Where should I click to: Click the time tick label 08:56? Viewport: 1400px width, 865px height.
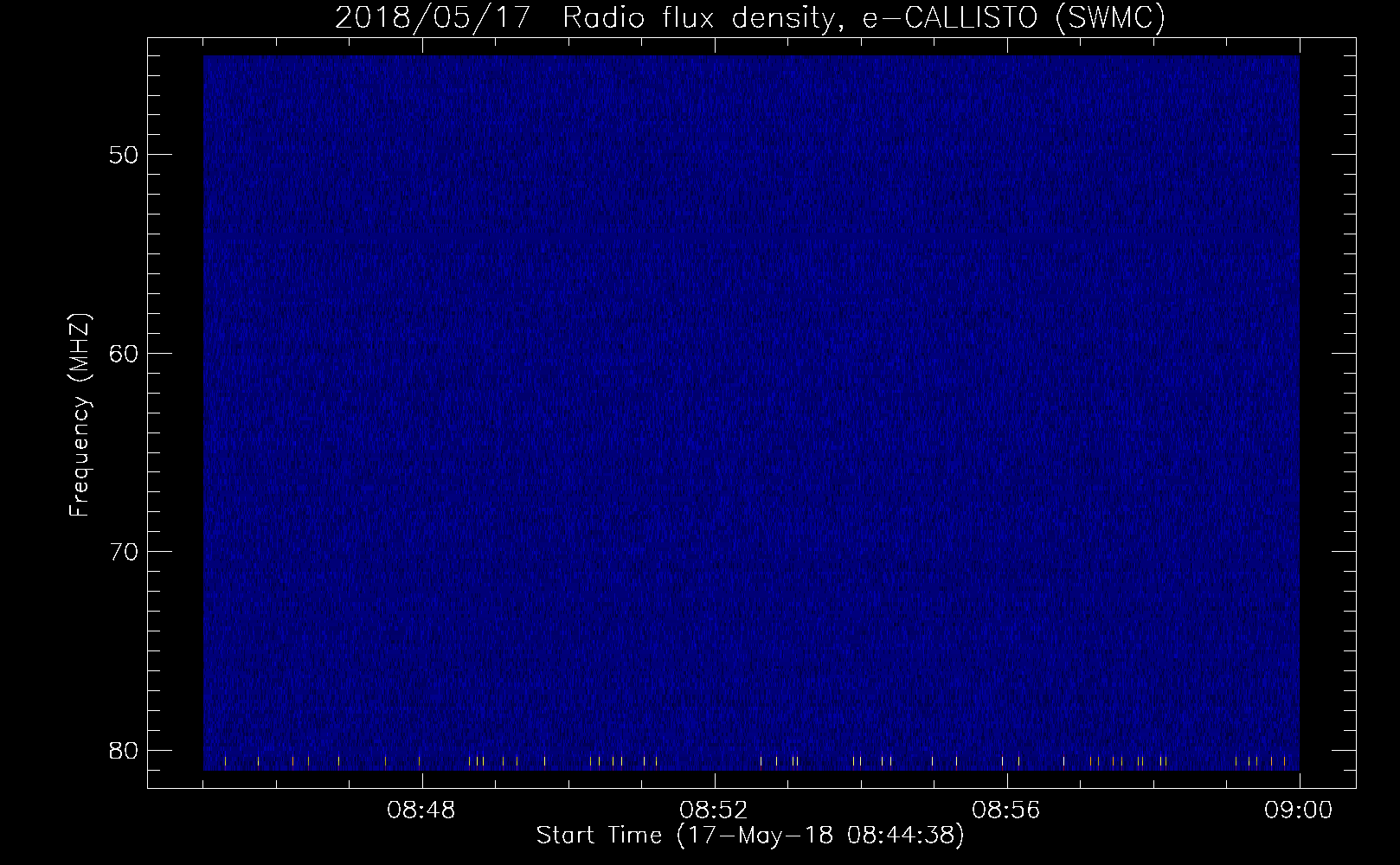pyautogui.click(x=1006, y=811)
